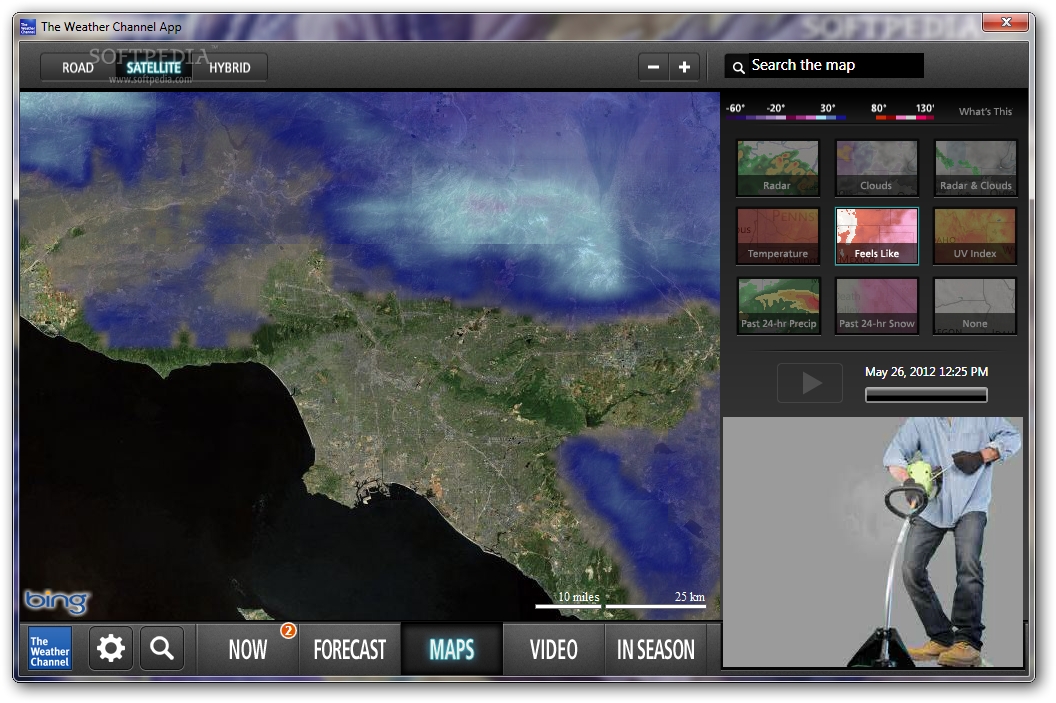Select the Clouds map layer
The height and width of the screenshot is (703, 1056).
876,168
